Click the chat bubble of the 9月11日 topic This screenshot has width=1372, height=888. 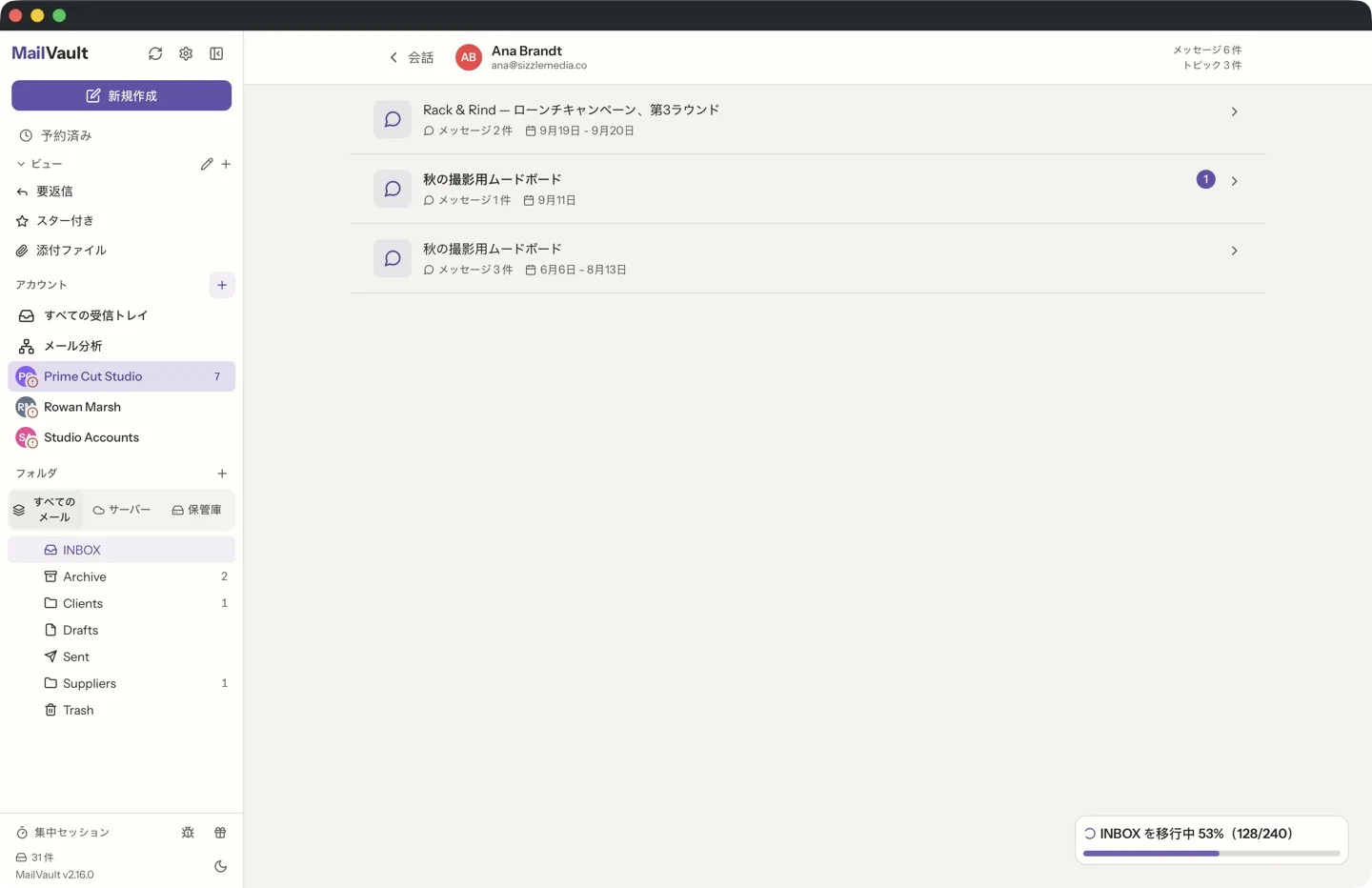coord(393,189)
